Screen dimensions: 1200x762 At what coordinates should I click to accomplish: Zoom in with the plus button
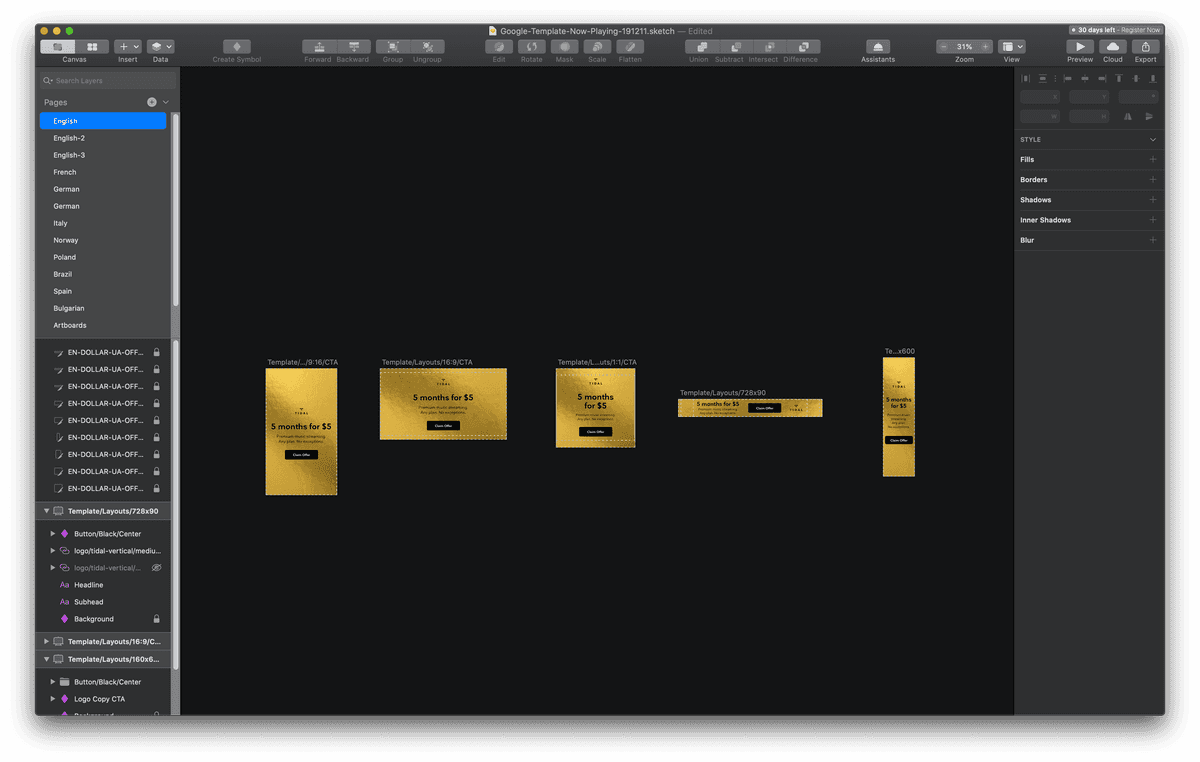[986, 47]
